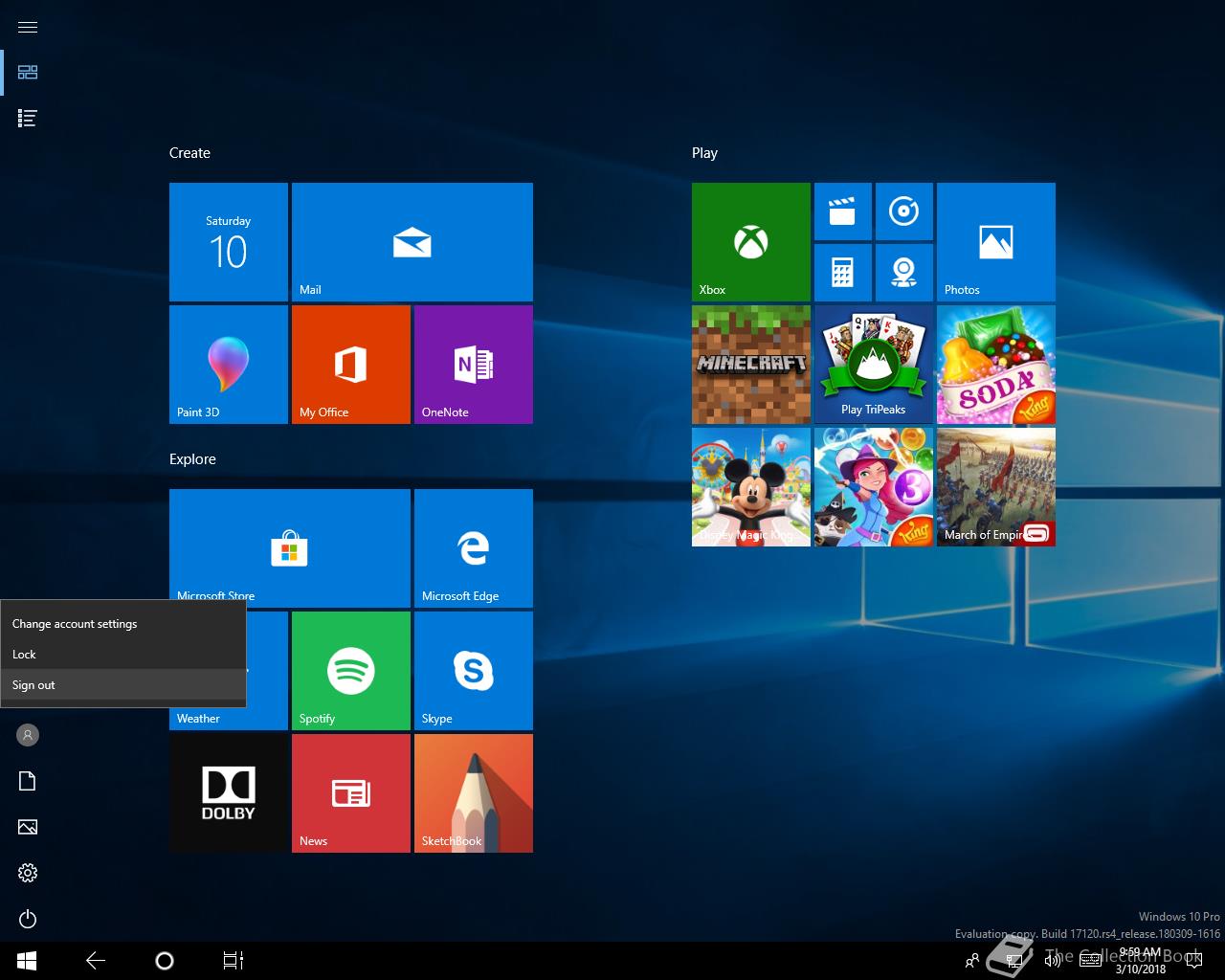This screenshot has width=1225, height=980.
Task: Switch to the All apps list view
Action: tap(28, 119)
